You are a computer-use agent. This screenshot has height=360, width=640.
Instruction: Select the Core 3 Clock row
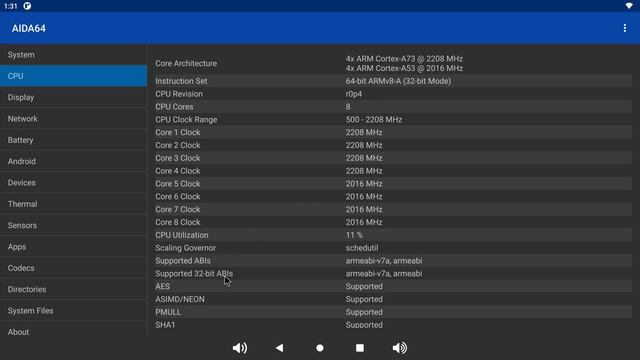pos(393,158)
